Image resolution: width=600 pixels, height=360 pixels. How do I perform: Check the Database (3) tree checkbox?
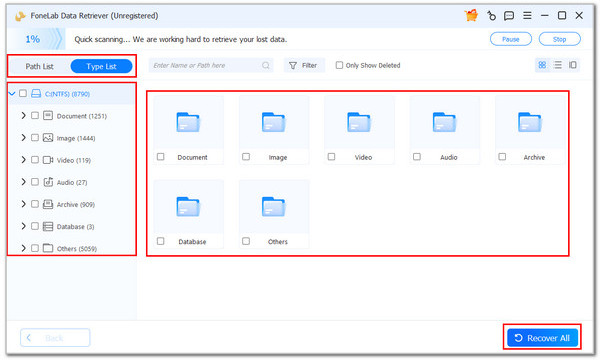click(35, 226)
